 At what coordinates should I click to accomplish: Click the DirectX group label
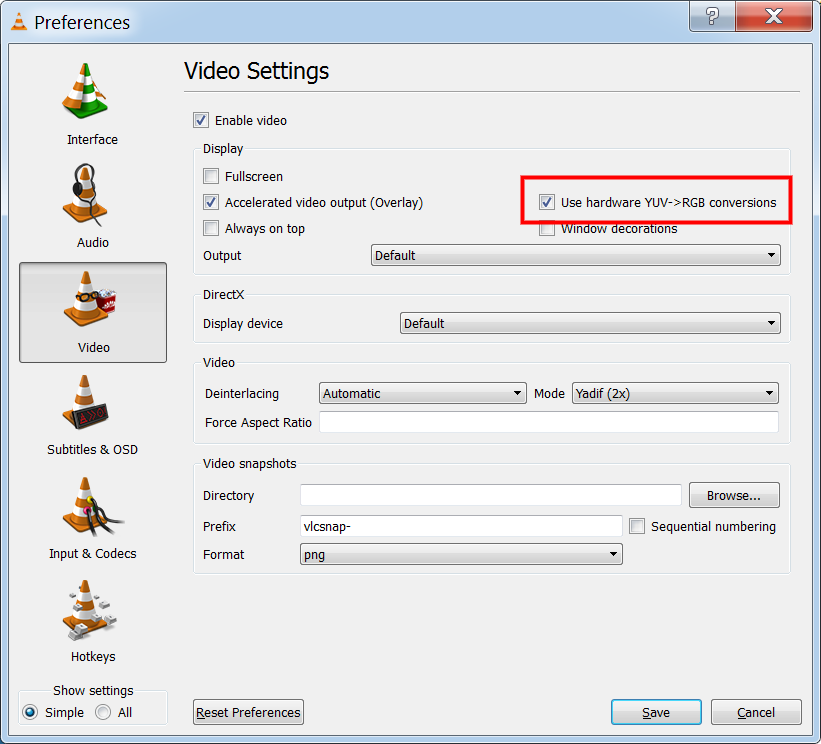(x=224, y=294)
